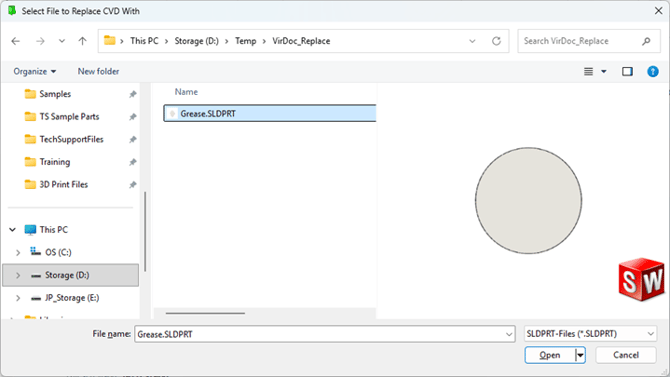Click pin icon next to Training

[133, 162]
